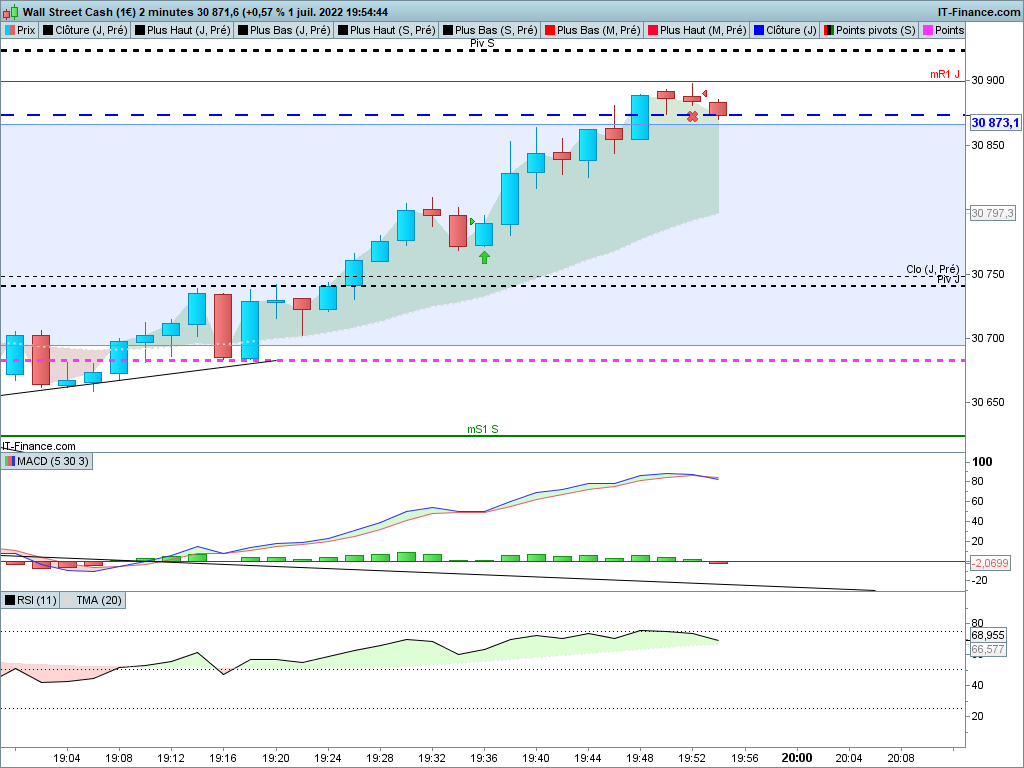Click the green up arrow buy marker

(484, 257)
